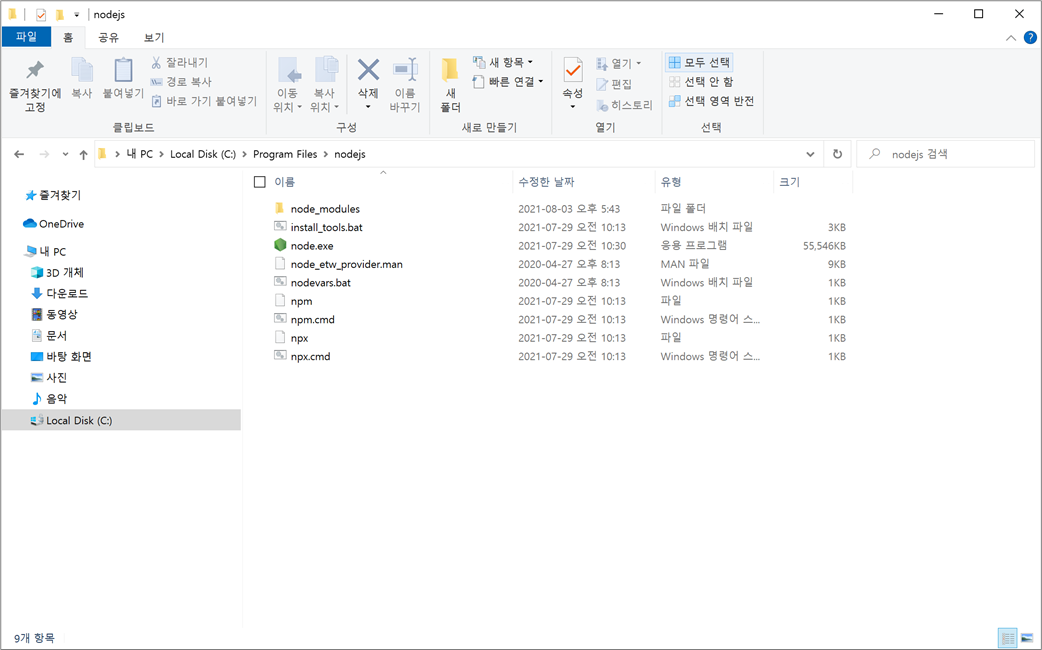Click the nodejs search box
Viewport: 1042px width, 650px height.
click(x=945, y=154)
